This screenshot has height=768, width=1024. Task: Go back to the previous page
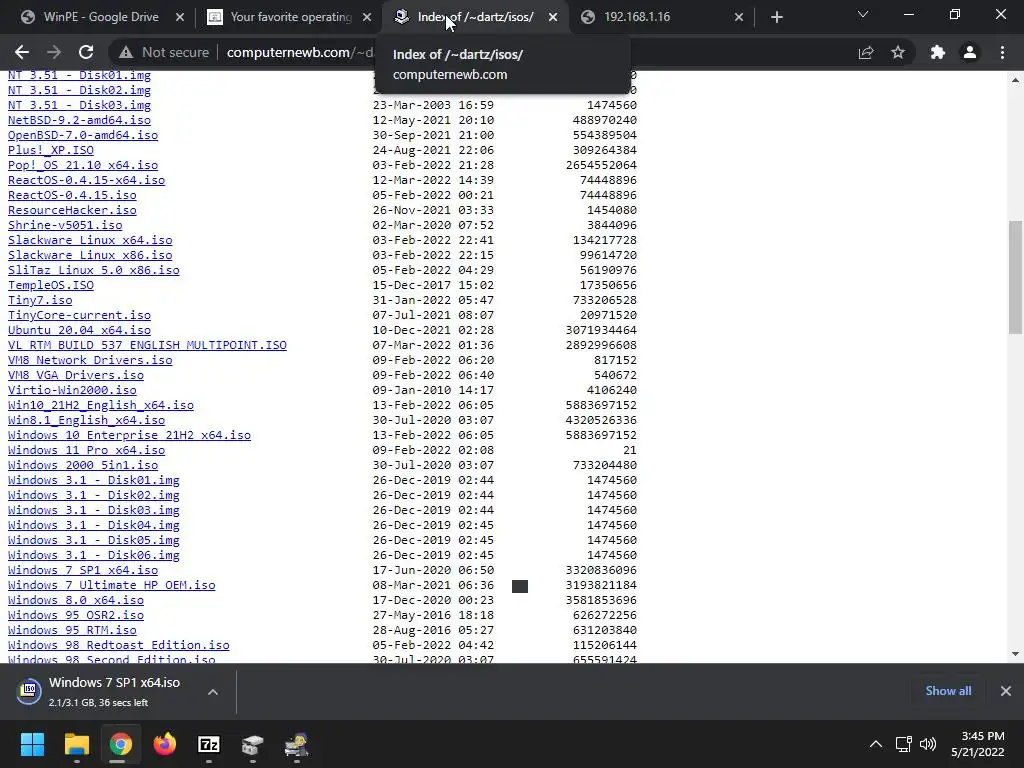[x=22, y=52]
